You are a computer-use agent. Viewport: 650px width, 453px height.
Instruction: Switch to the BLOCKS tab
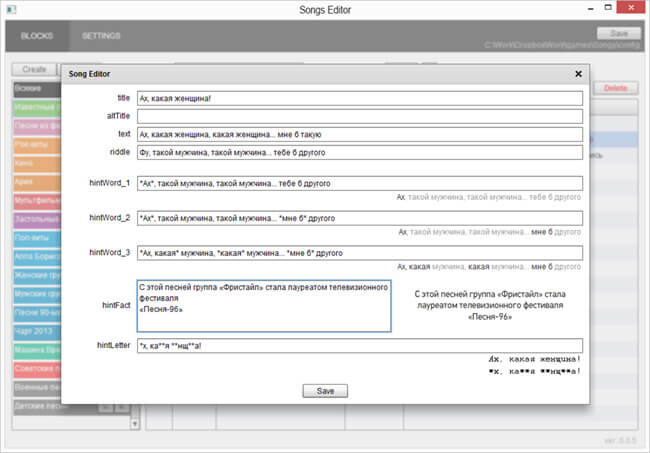click(37, 36)
